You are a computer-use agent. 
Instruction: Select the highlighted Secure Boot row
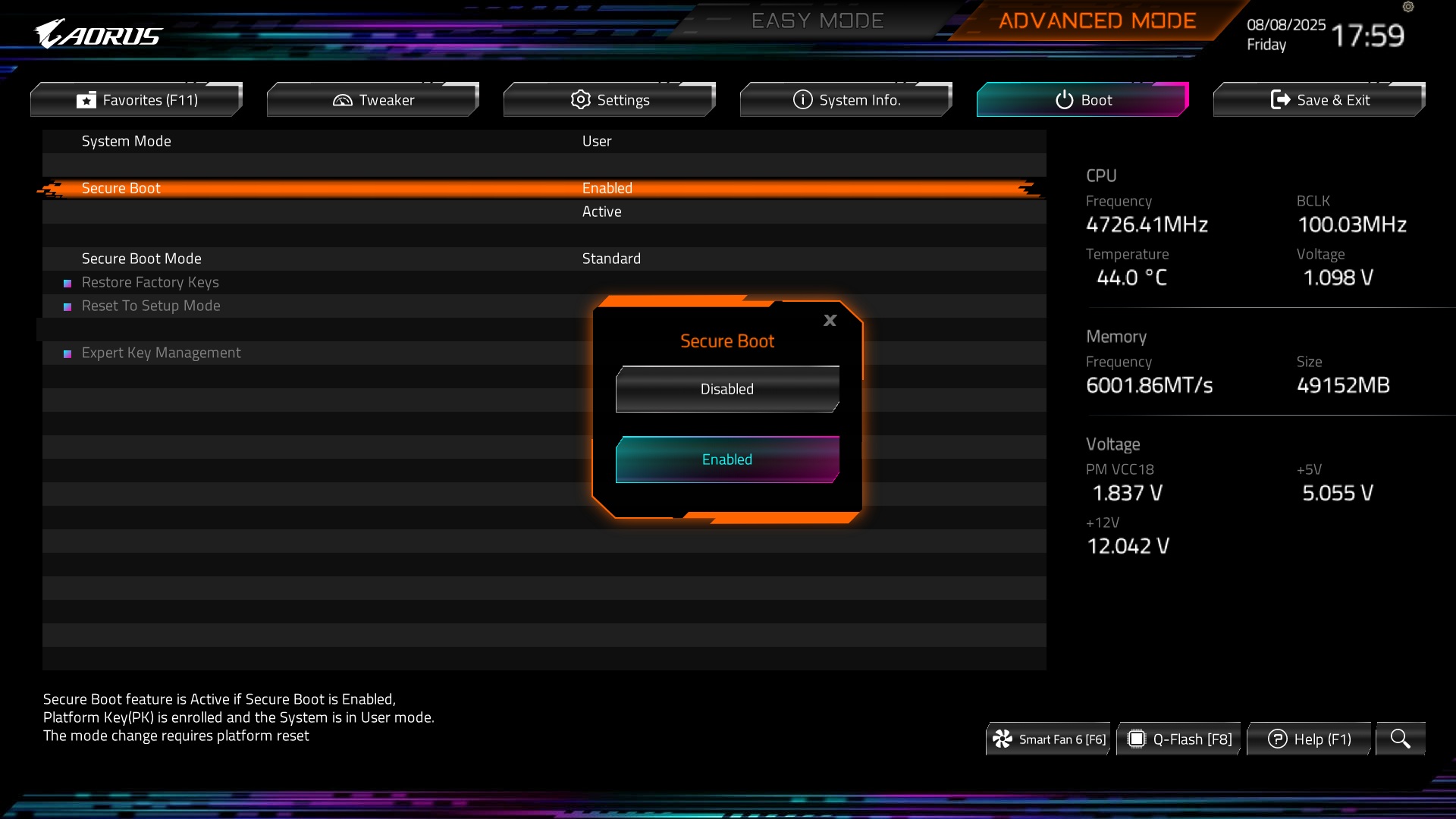tap(544, 188)
